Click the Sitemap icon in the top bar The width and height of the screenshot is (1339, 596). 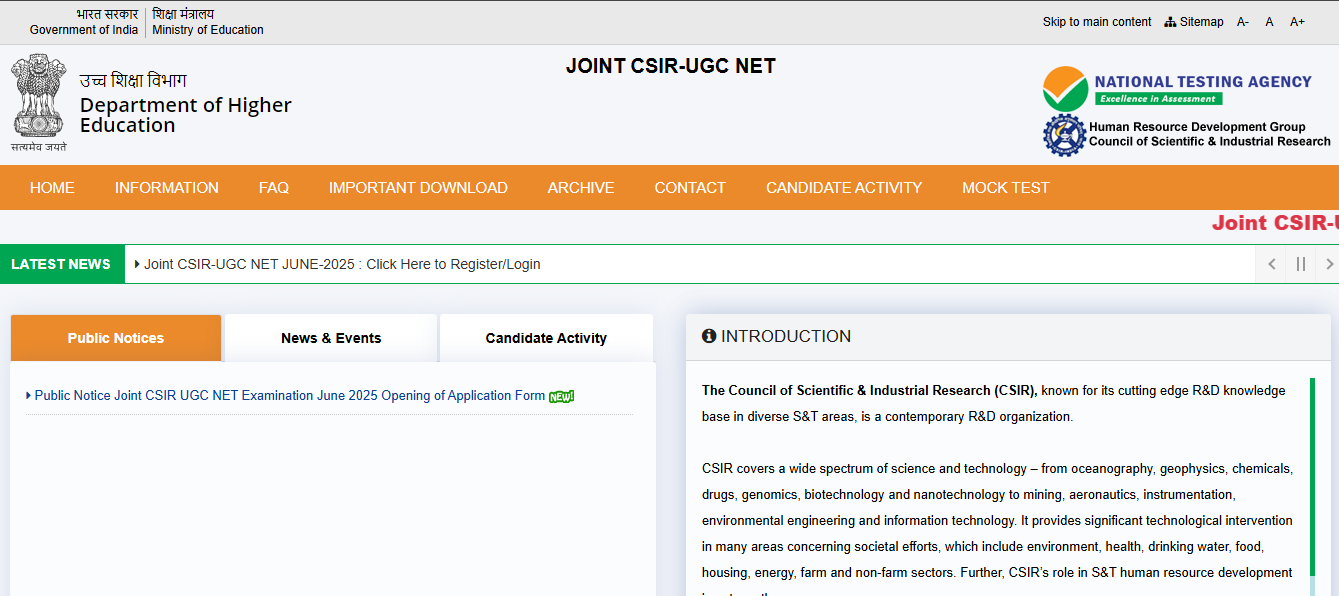(1170, 22)
